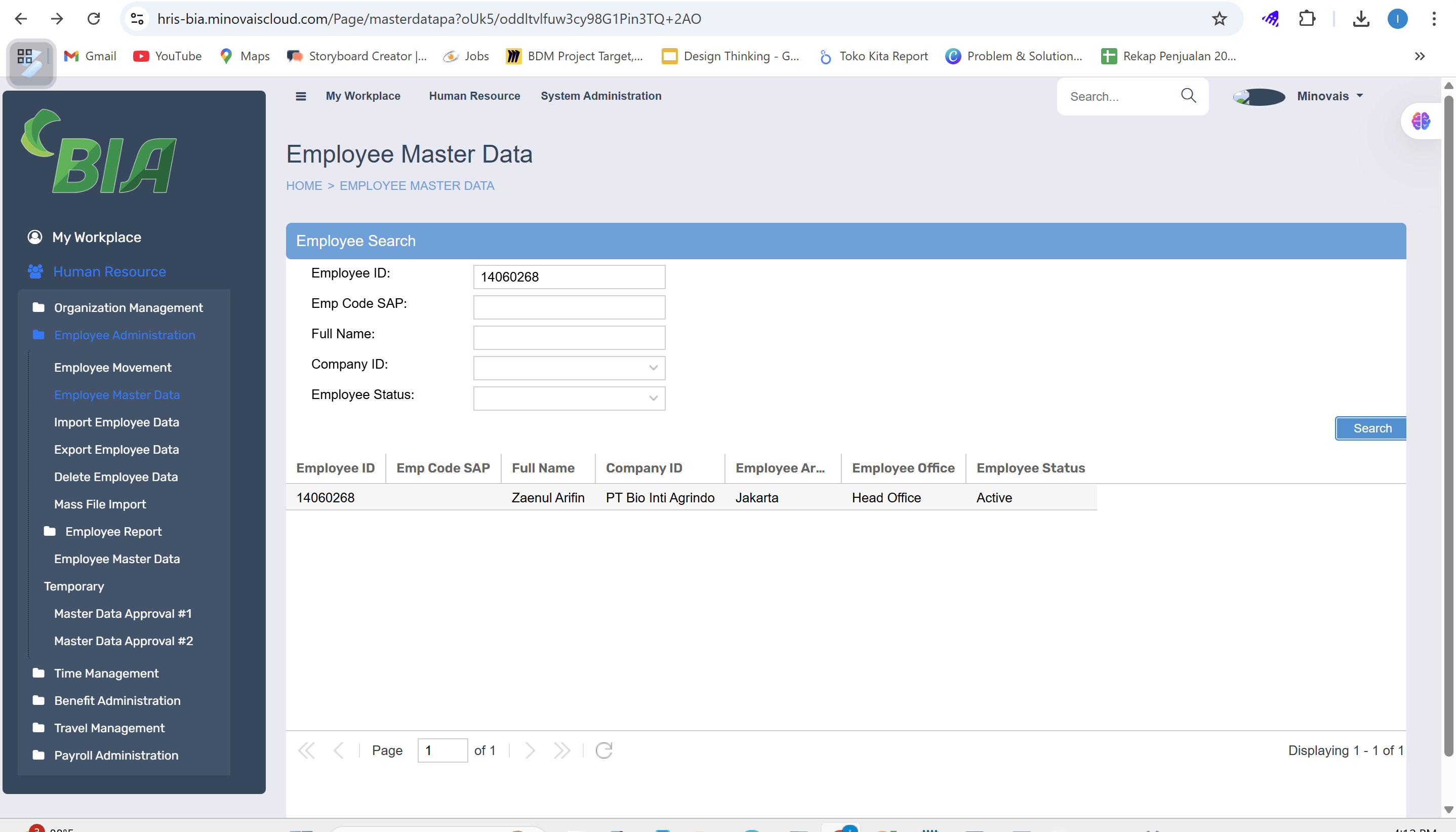1456x832 pixels.
Task: Open My Workplace in the sidebar
Action: click(85, 237)
